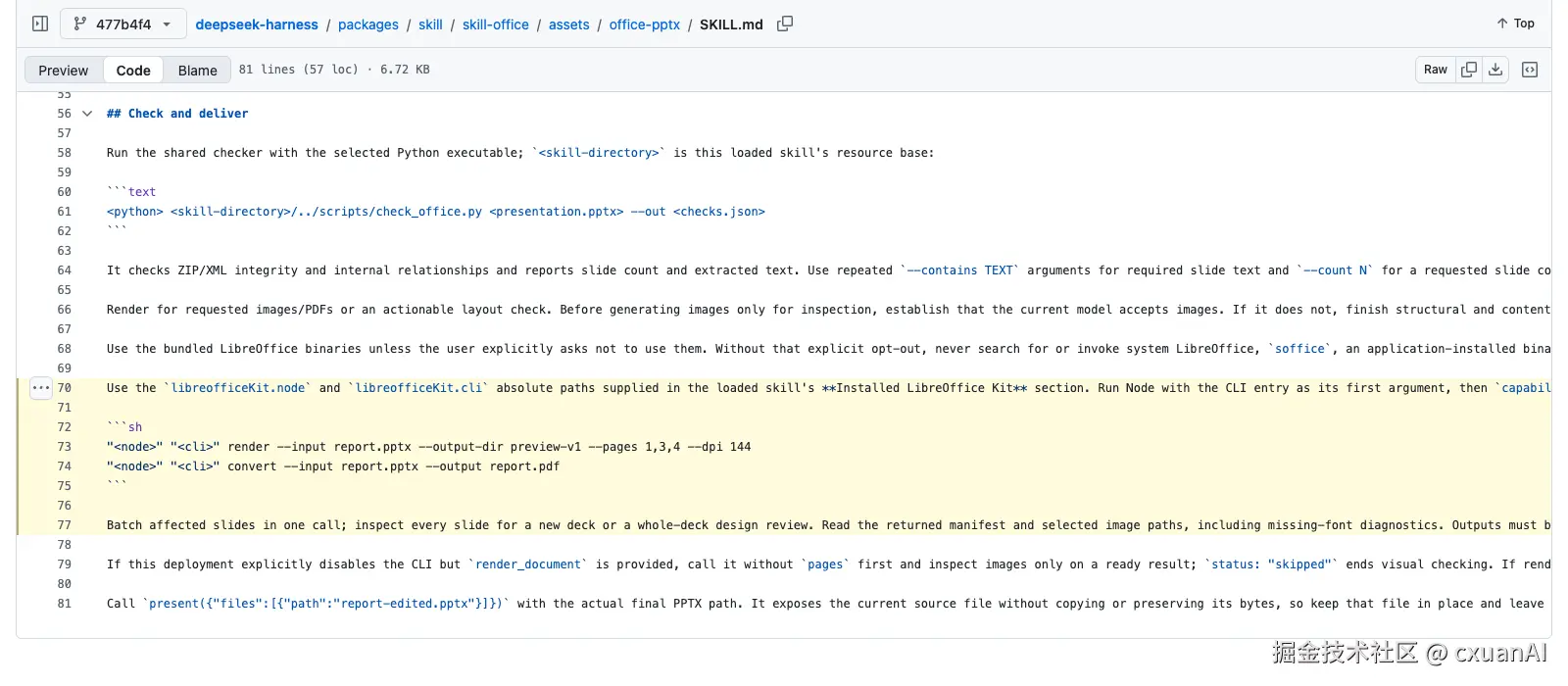This screenshot has width=1568, height=686.
Task: Select line number 56
Action: point(65,114)
